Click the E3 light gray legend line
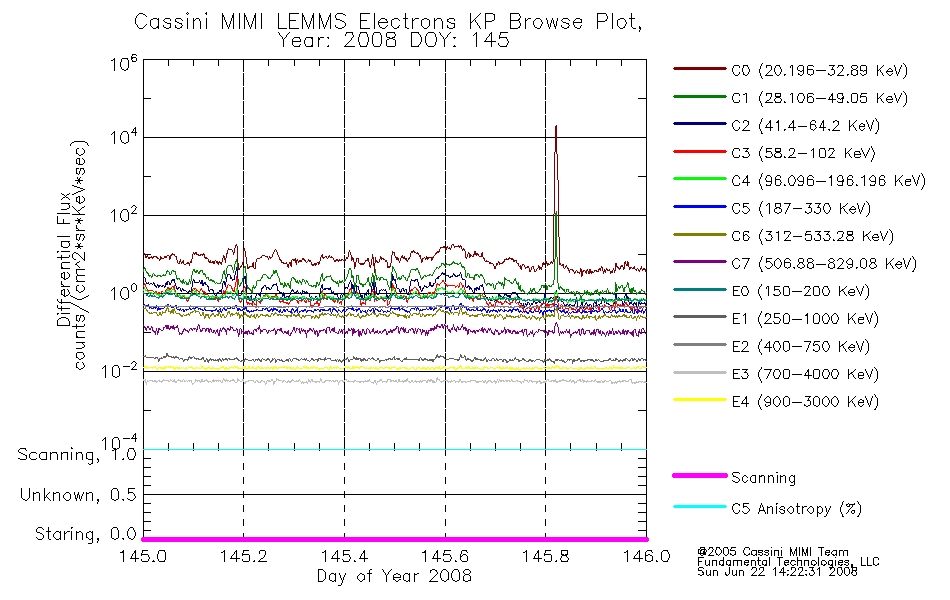Viewport: 950px width, 600px height. click(x=700, y=373)
